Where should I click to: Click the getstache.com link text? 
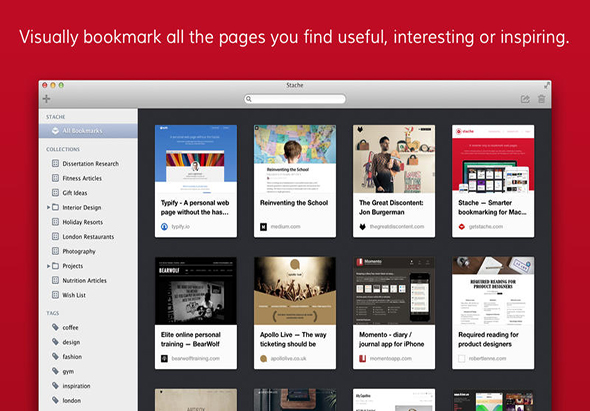[486, 227]
